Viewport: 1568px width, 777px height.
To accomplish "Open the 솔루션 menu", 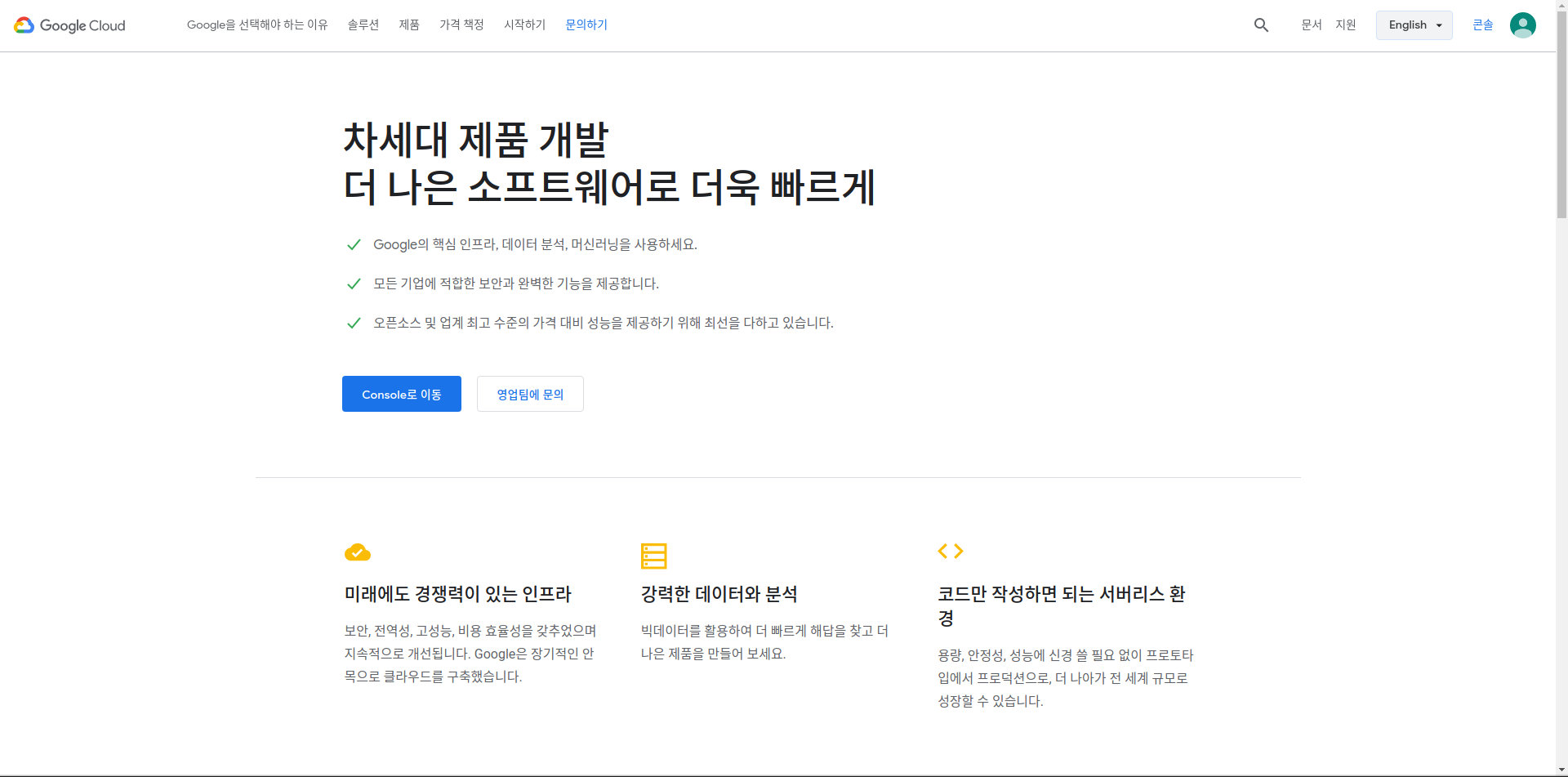I will tap(363, 25).
